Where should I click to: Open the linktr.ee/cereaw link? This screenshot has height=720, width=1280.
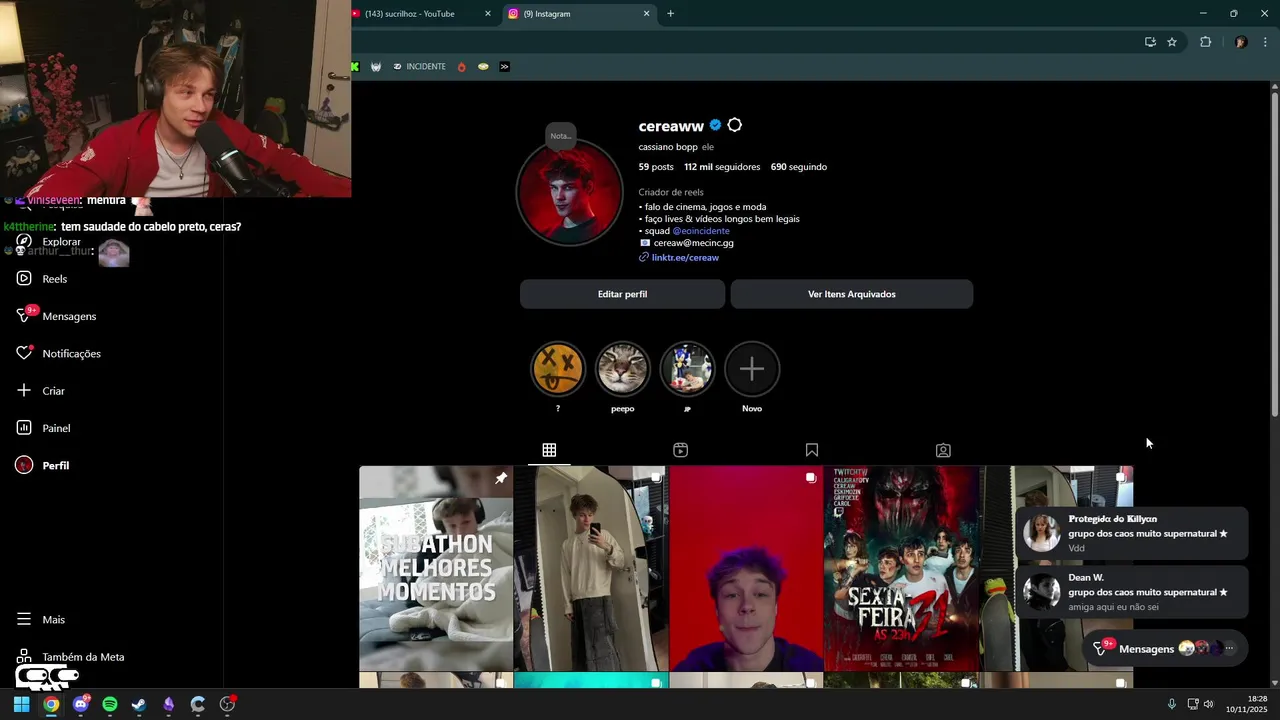pos(685,257)
